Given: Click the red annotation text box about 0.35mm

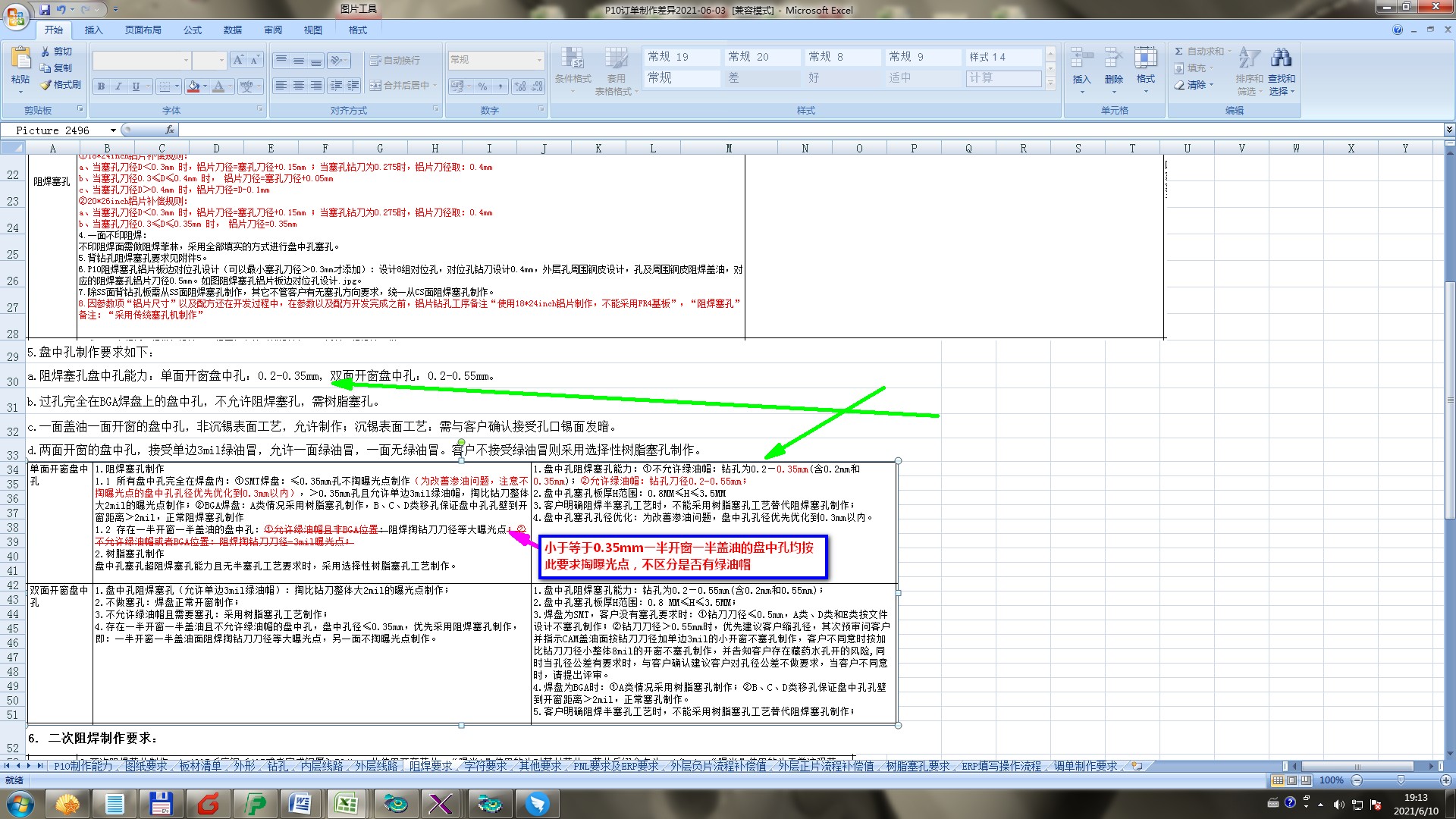Looking at the screenshot, I should point(682,556).
